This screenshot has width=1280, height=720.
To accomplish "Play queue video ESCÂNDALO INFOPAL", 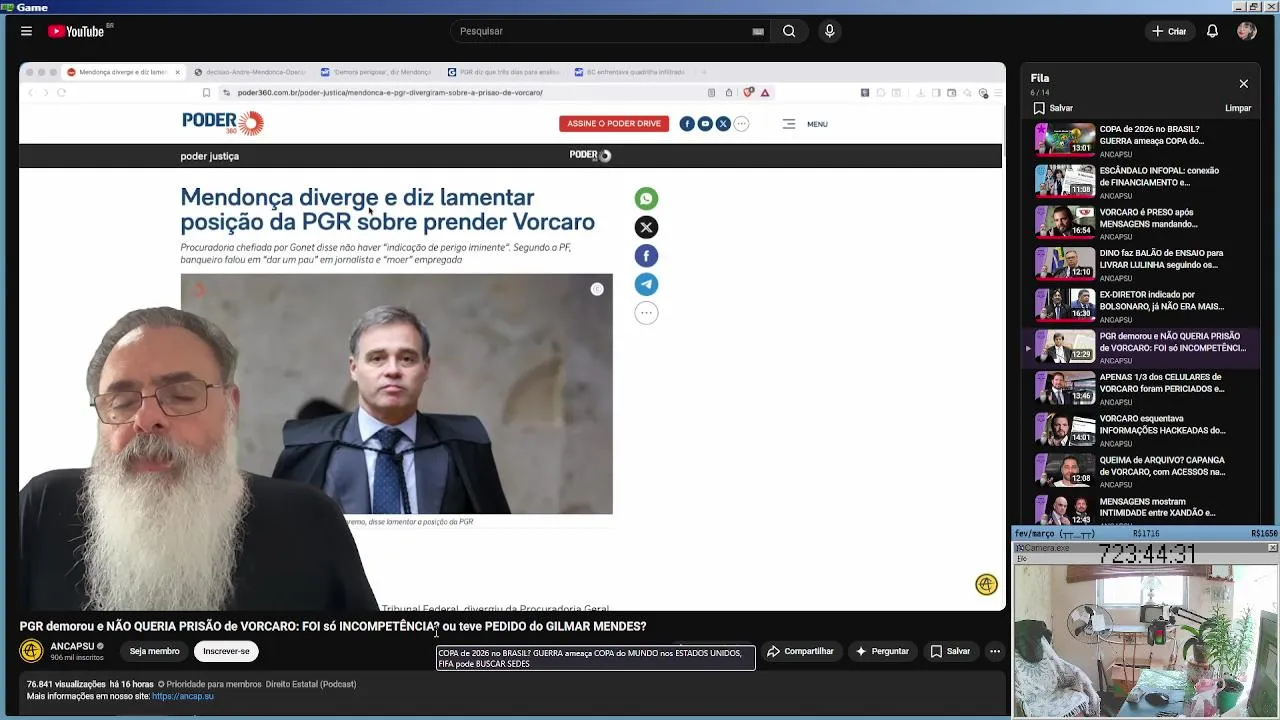I will click(1140, 181).
